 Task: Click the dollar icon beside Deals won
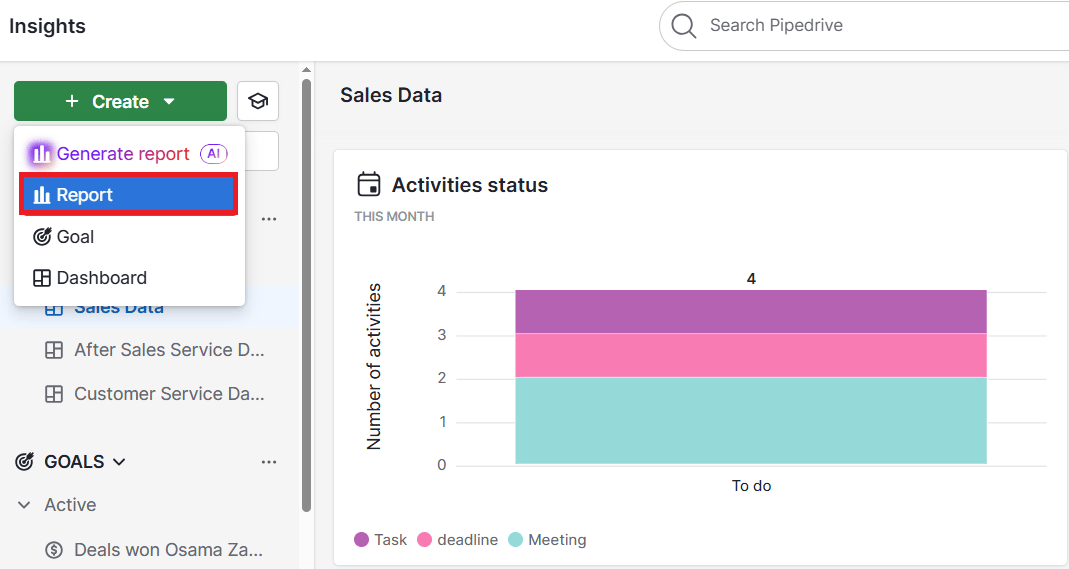coord(54,549)
